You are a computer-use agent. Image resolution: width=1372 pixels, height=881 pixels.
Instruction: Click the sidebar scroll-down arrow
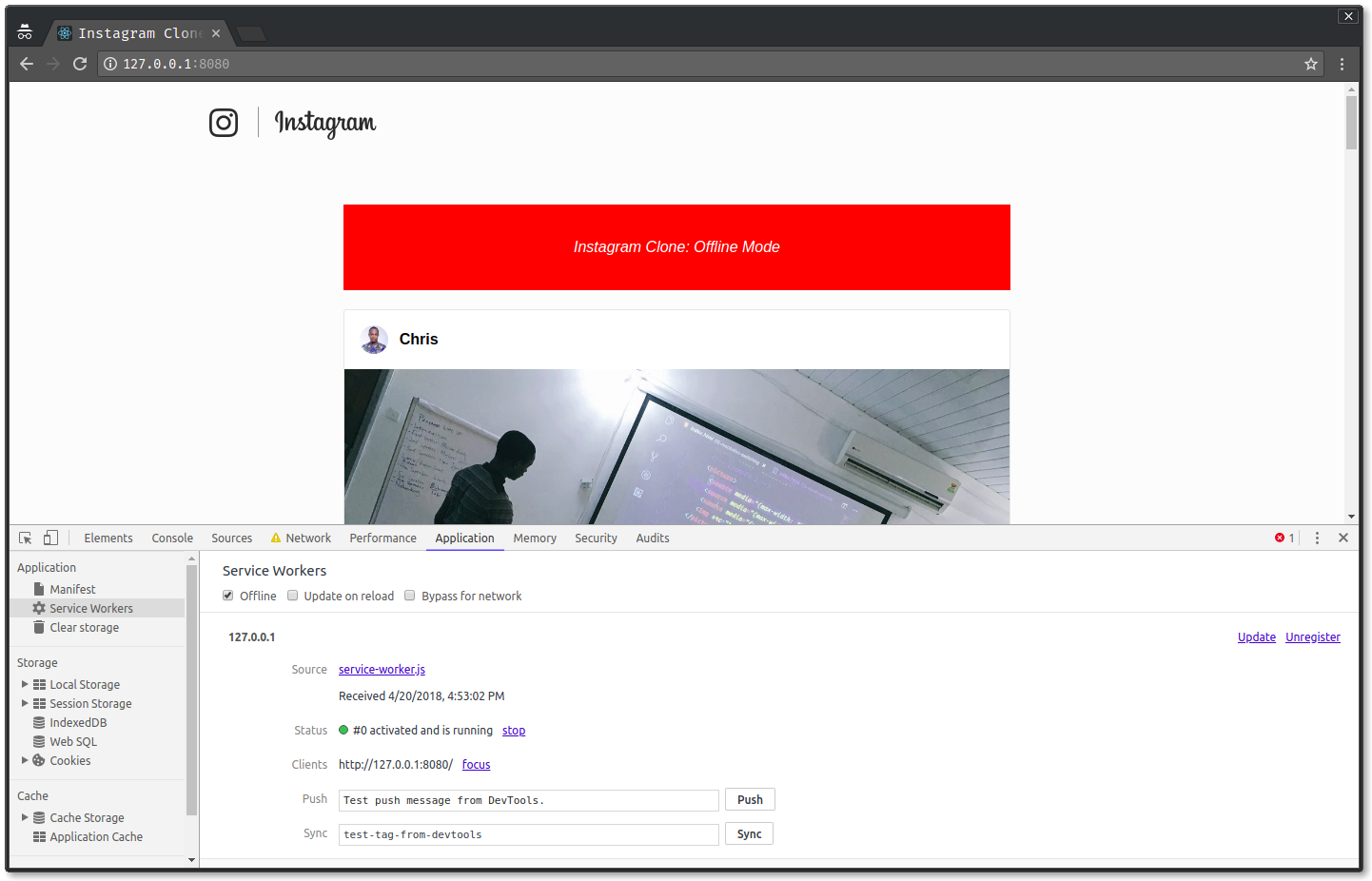coord(191,859)
